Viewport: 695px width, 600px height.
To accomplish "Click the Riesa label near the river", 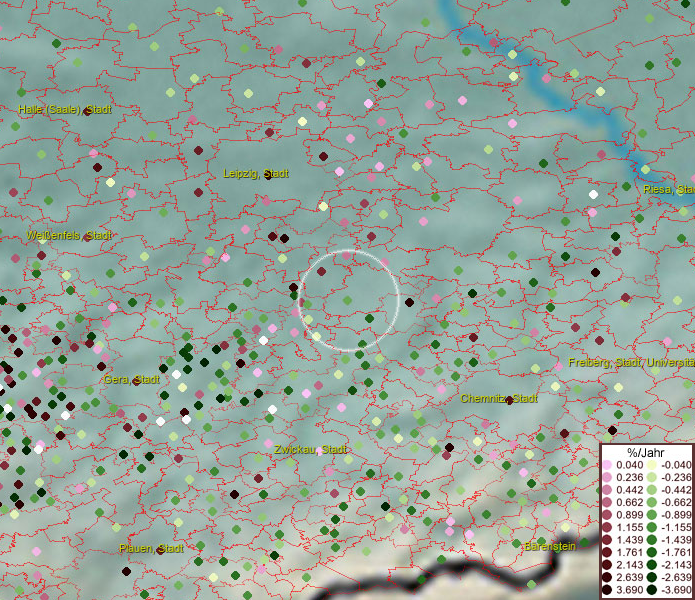I will (x=669, y=189).
